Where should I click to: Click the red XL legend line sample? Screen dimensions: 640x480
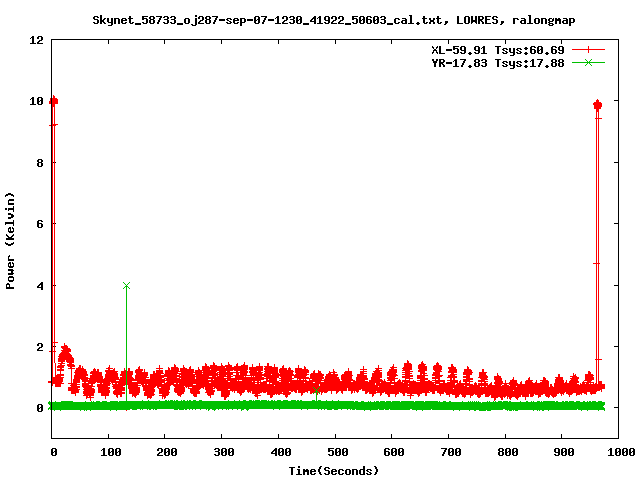pyautogui.click(x=588, y=50)
